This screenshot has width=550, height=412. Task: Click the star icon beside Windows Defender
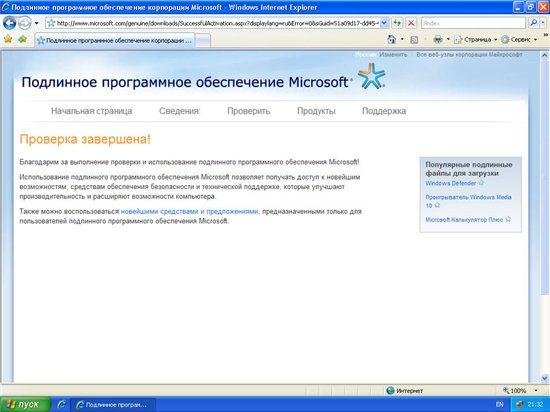[481, 183]
